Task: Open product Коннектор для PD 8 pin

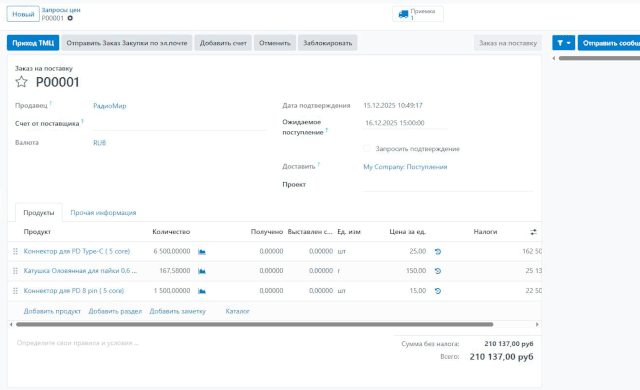Action: click(x=74, y=291)
